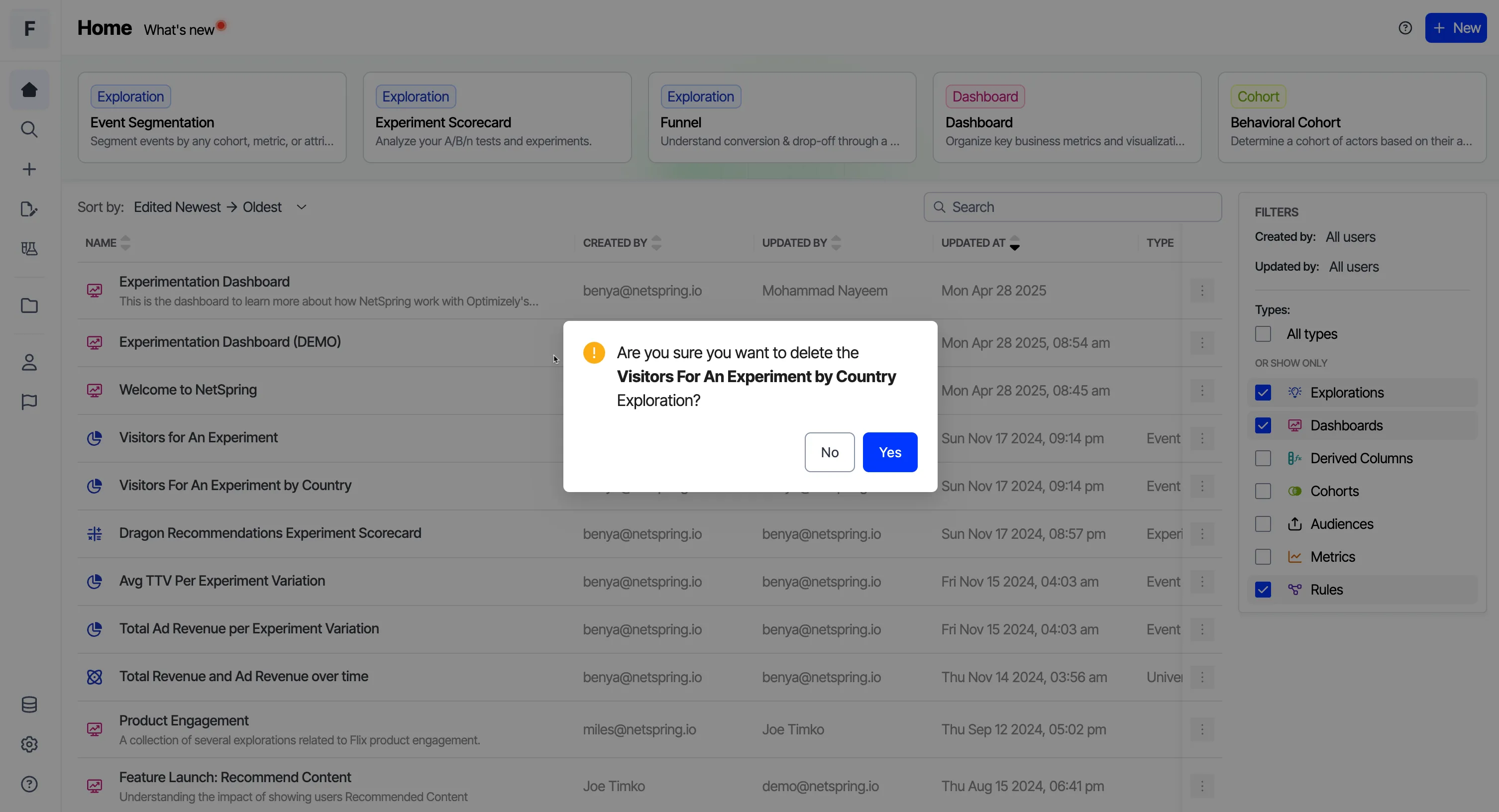Open Welcome to NetSpring item
This screenshot has width=1499, height=812.
pos(188,390)
